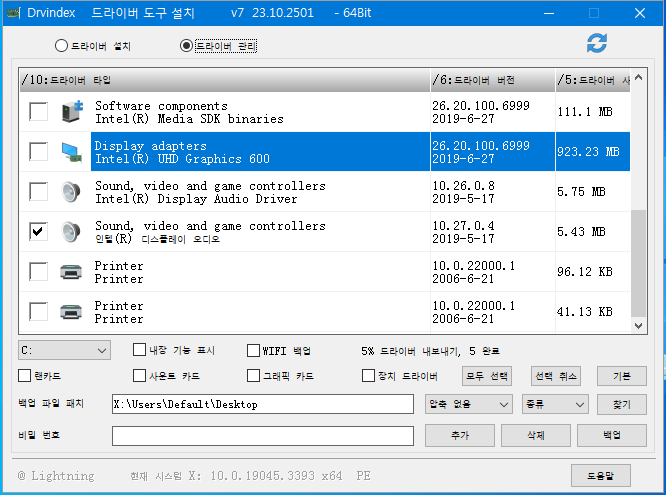Close the Drvindex window
Screen dimensions: 666x495
coord(640,13)
